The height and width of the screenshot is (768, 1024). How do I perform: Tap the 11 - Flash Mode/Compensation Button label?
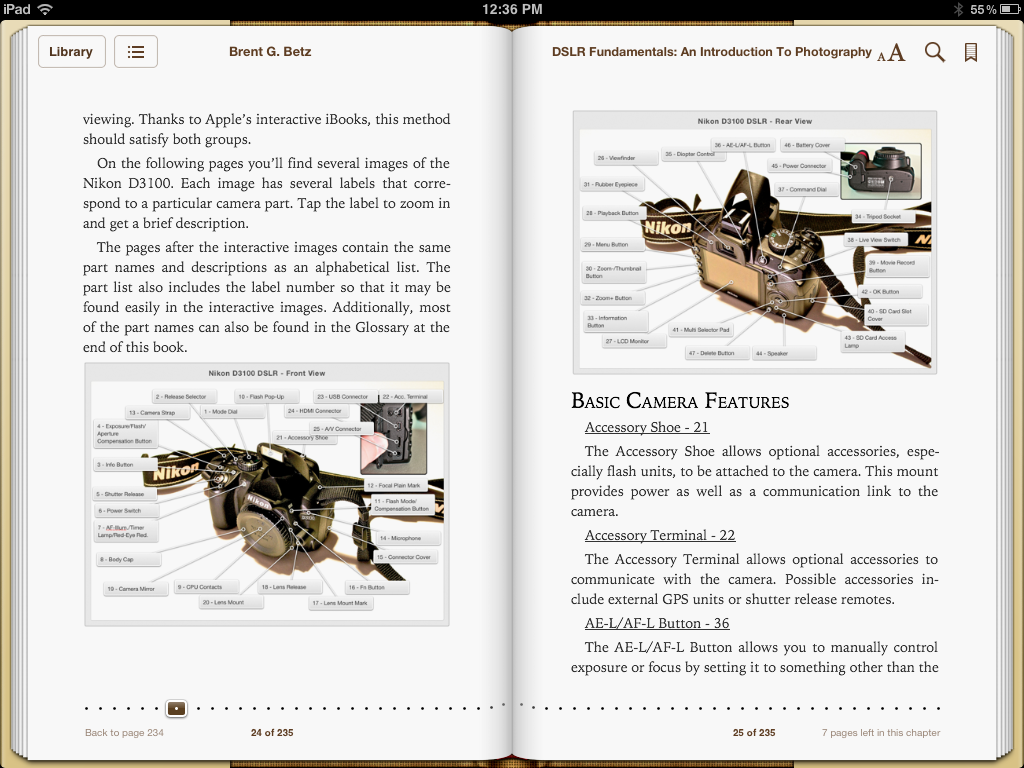pyautogui.click(x=402, y=505)
